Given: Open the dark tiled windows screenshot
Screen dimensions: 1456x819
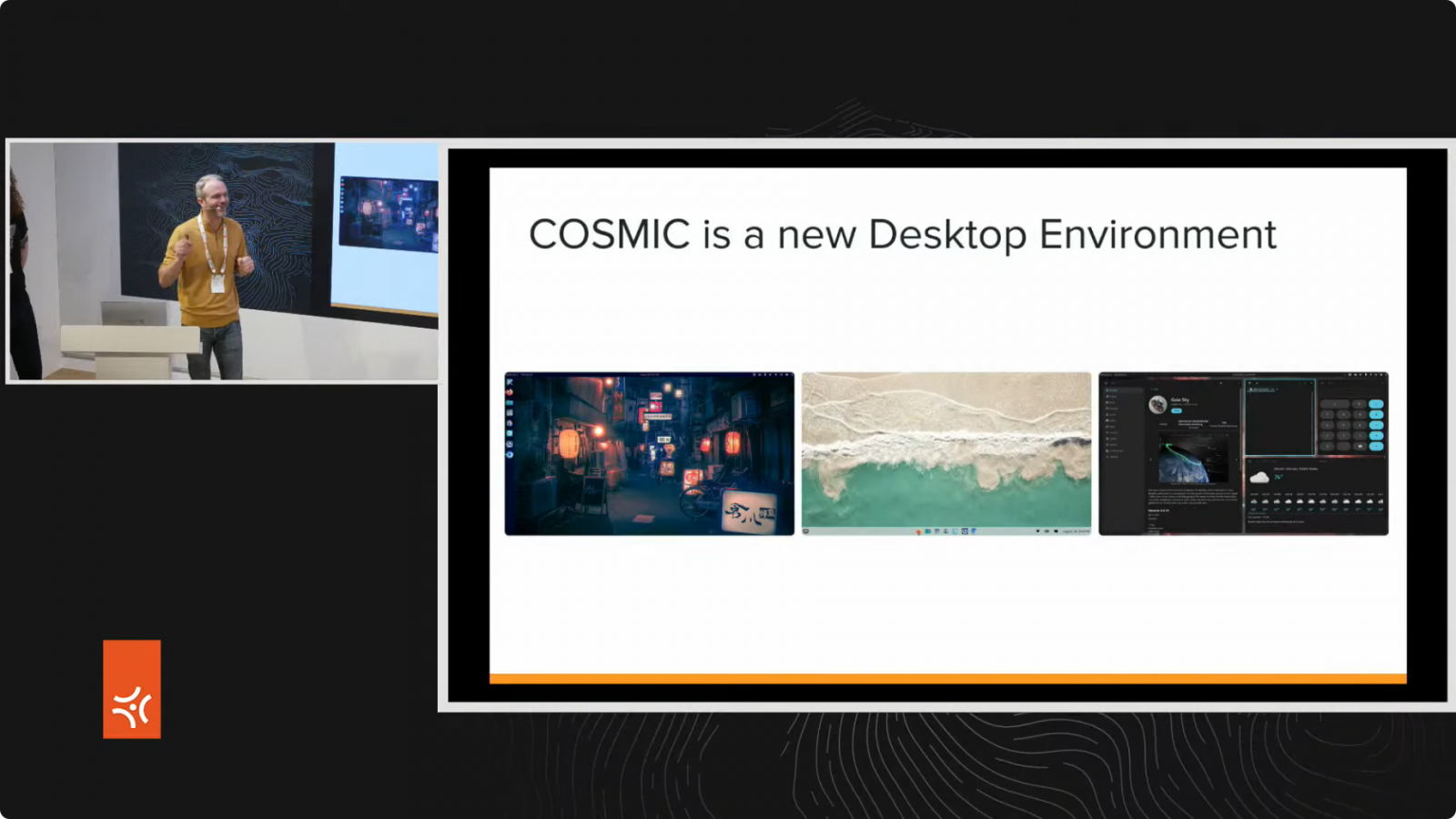Looking at the screenshot, I should click(x=1243, y=453).
